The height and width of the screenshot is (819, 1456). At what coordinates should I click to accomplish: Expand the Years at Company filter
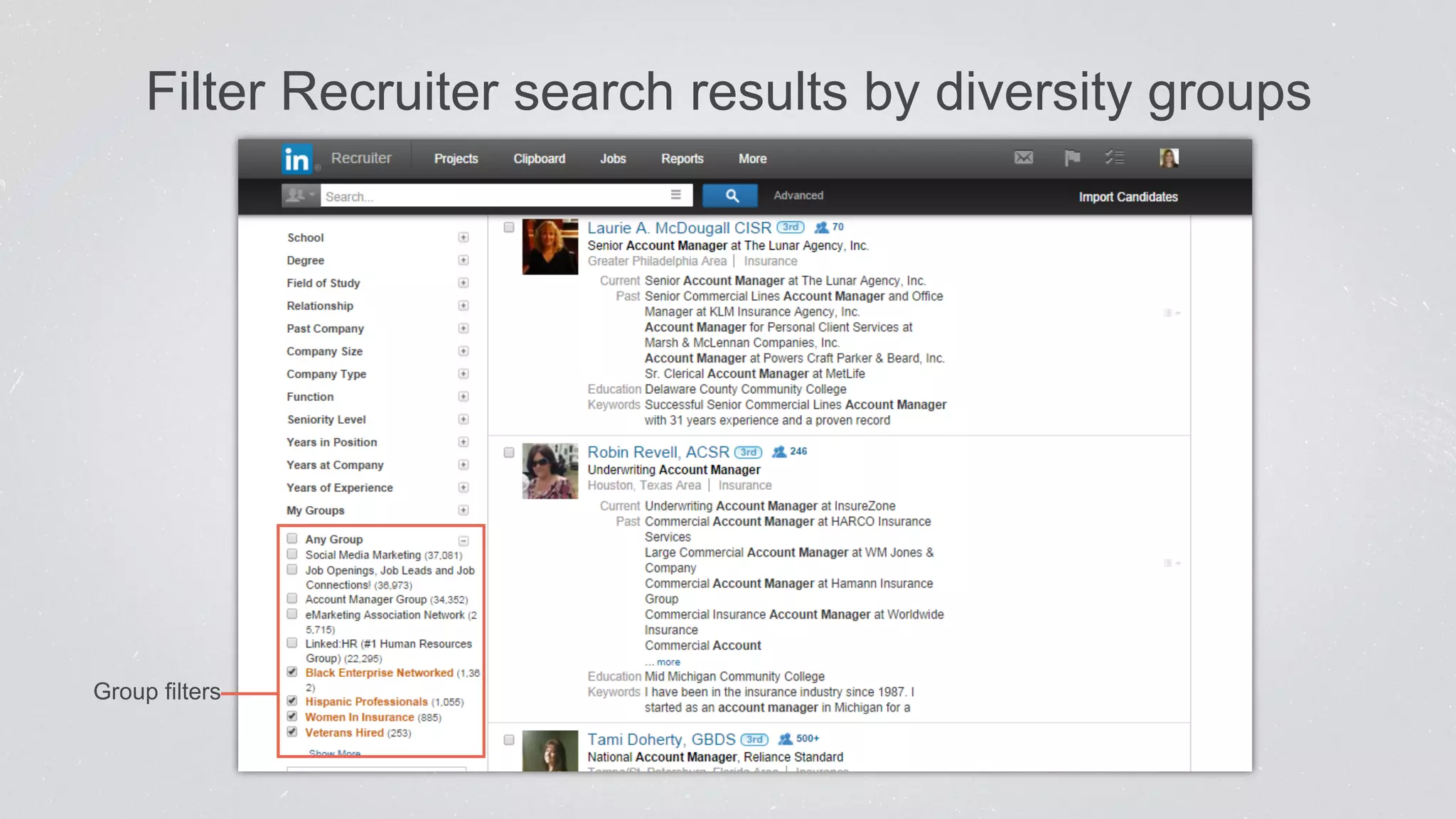pos(464,465)
